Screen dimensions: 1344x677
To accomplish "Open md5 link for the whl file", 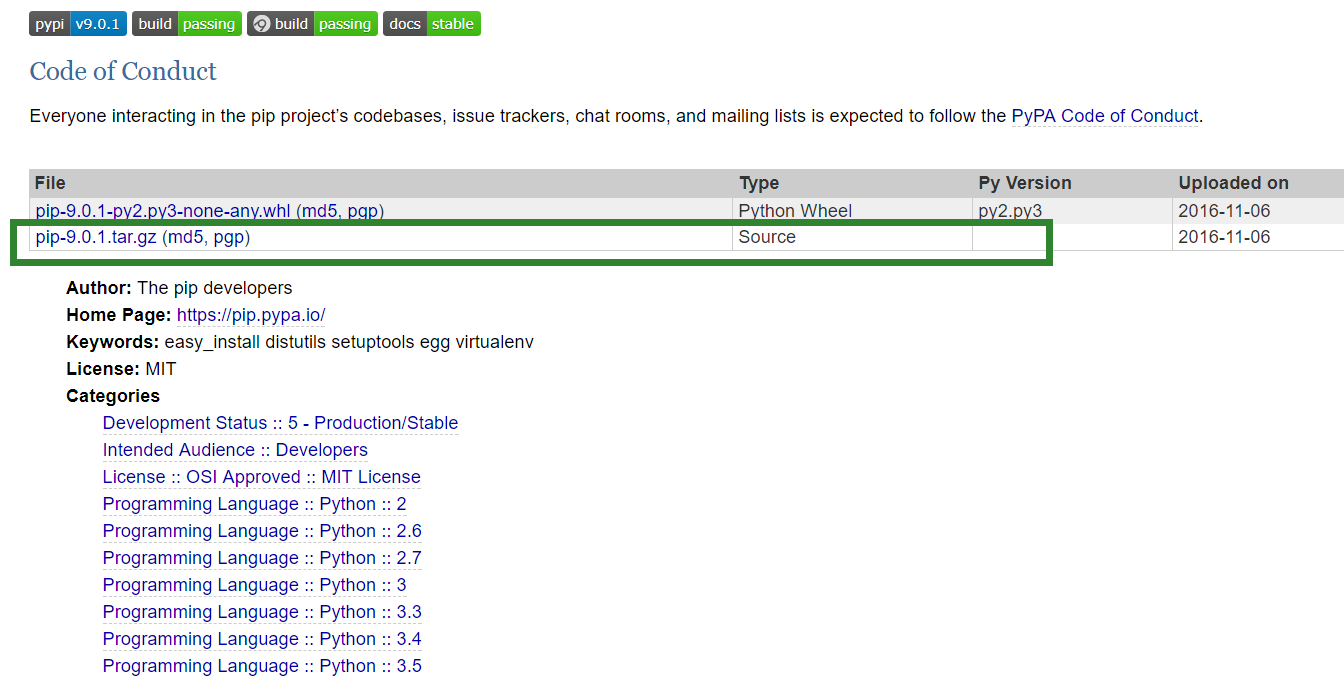I will pyautogui.click(x=320, y=211).
